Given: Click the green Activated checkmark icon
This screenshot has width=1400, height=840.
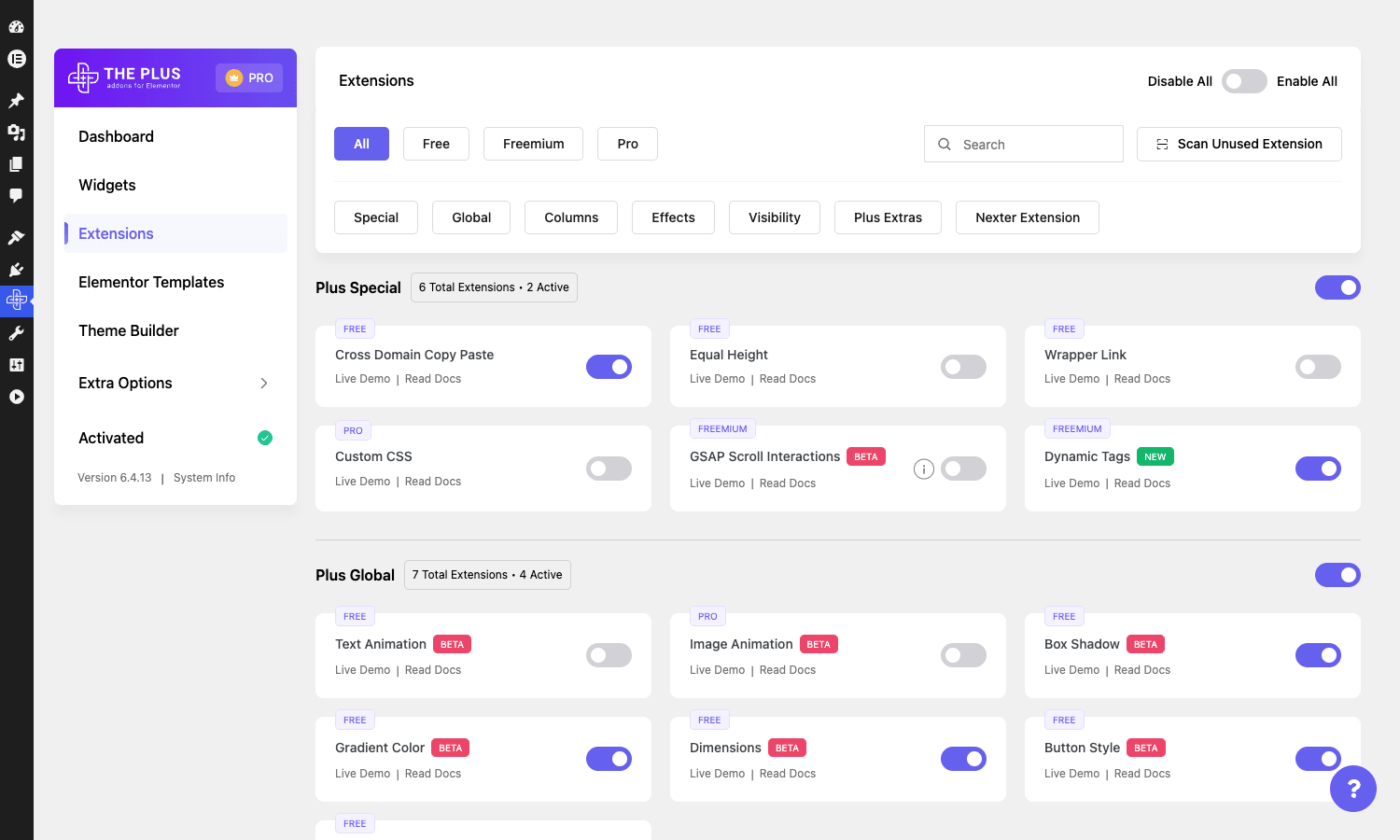Looking at the screenshot, I should [x=265, y=438].
